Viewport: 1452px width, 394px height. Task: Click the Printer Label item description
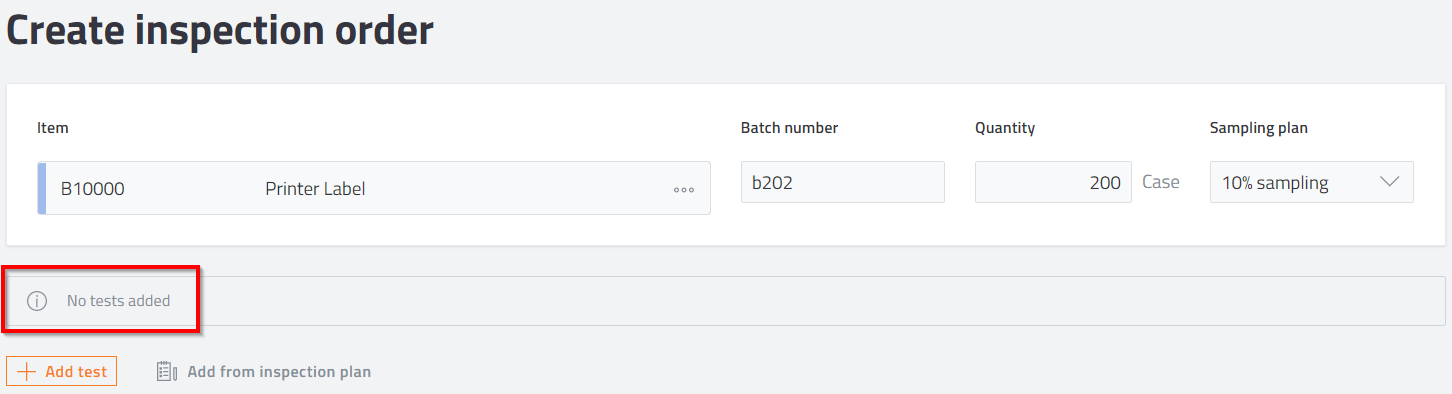(x=315, y=188)
